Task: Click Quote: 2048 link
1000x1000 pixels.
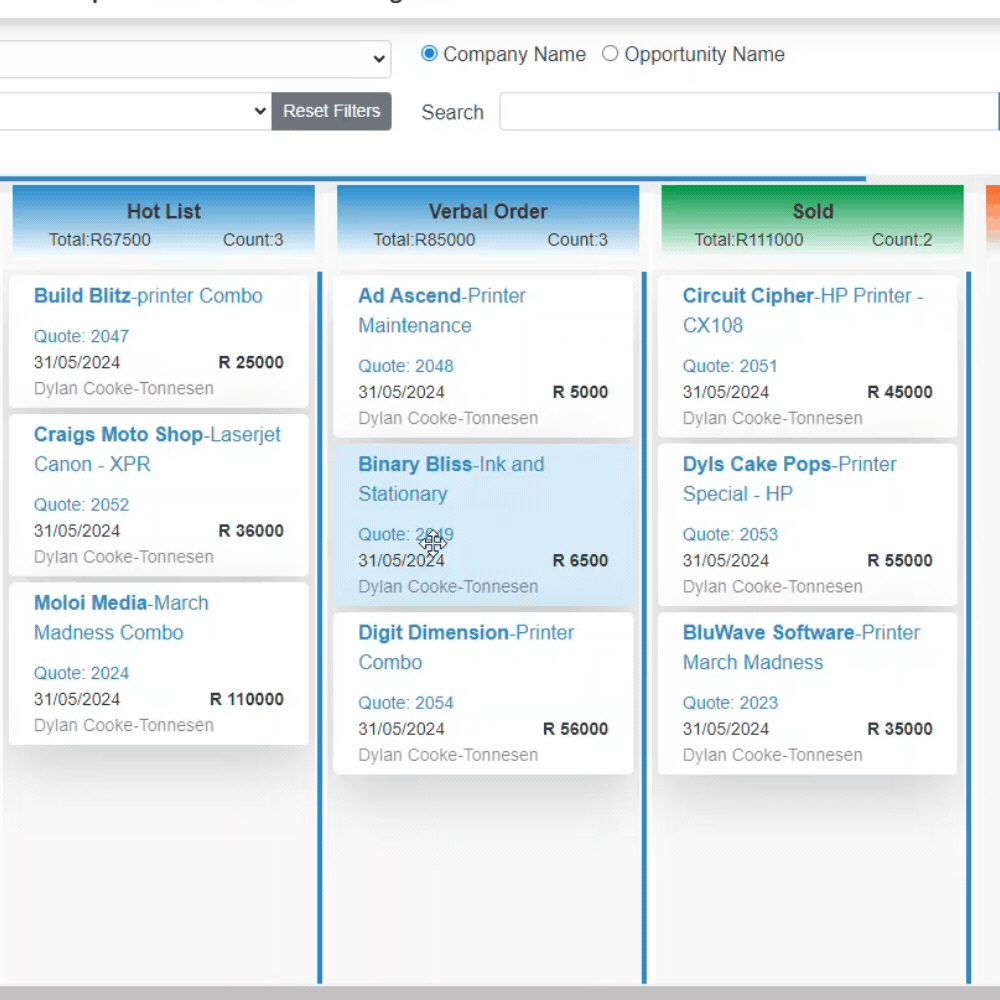Action: 406,366
